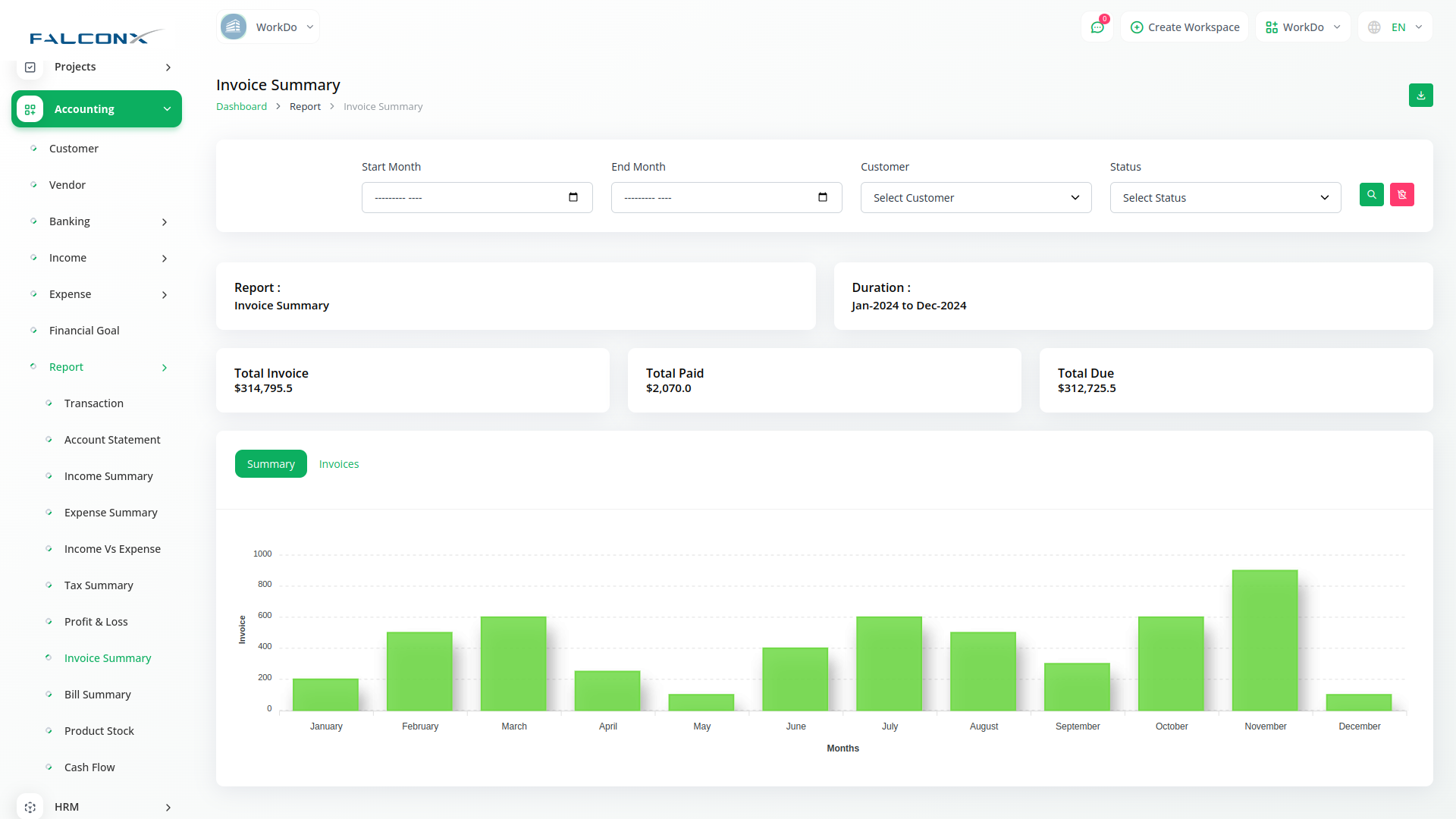Click the globe language icon

point(1374,27)
